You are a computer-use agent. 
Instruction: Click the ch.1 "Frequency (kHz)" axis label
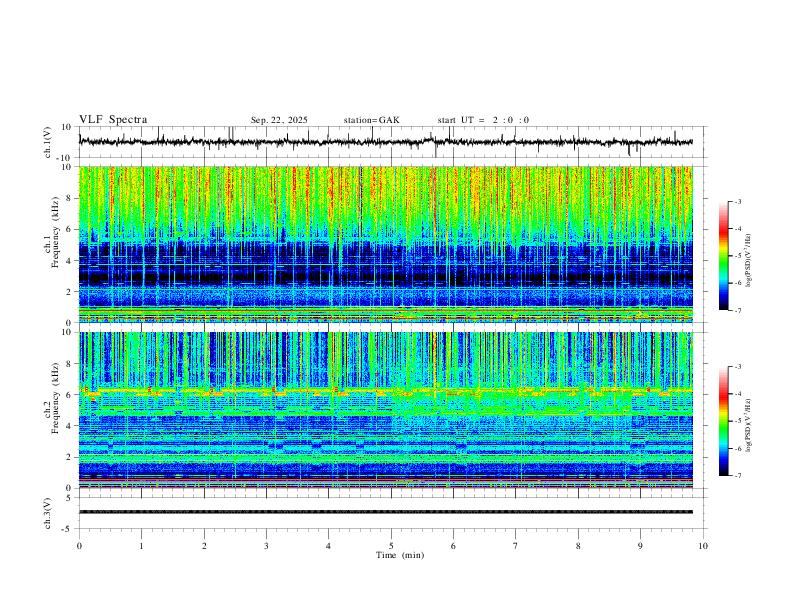(55, 232)
